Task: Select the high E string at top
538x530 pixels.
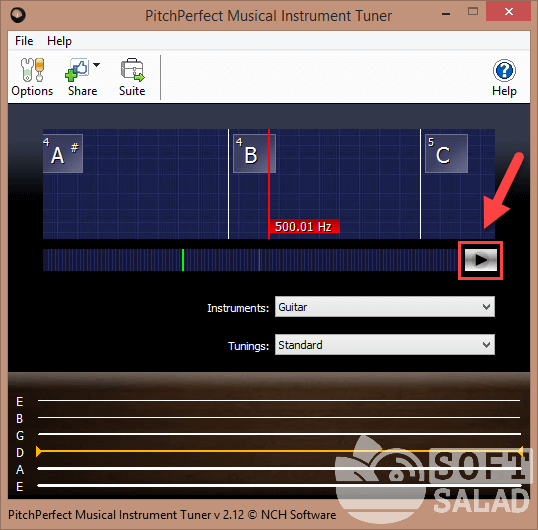Action: (279, 400)
